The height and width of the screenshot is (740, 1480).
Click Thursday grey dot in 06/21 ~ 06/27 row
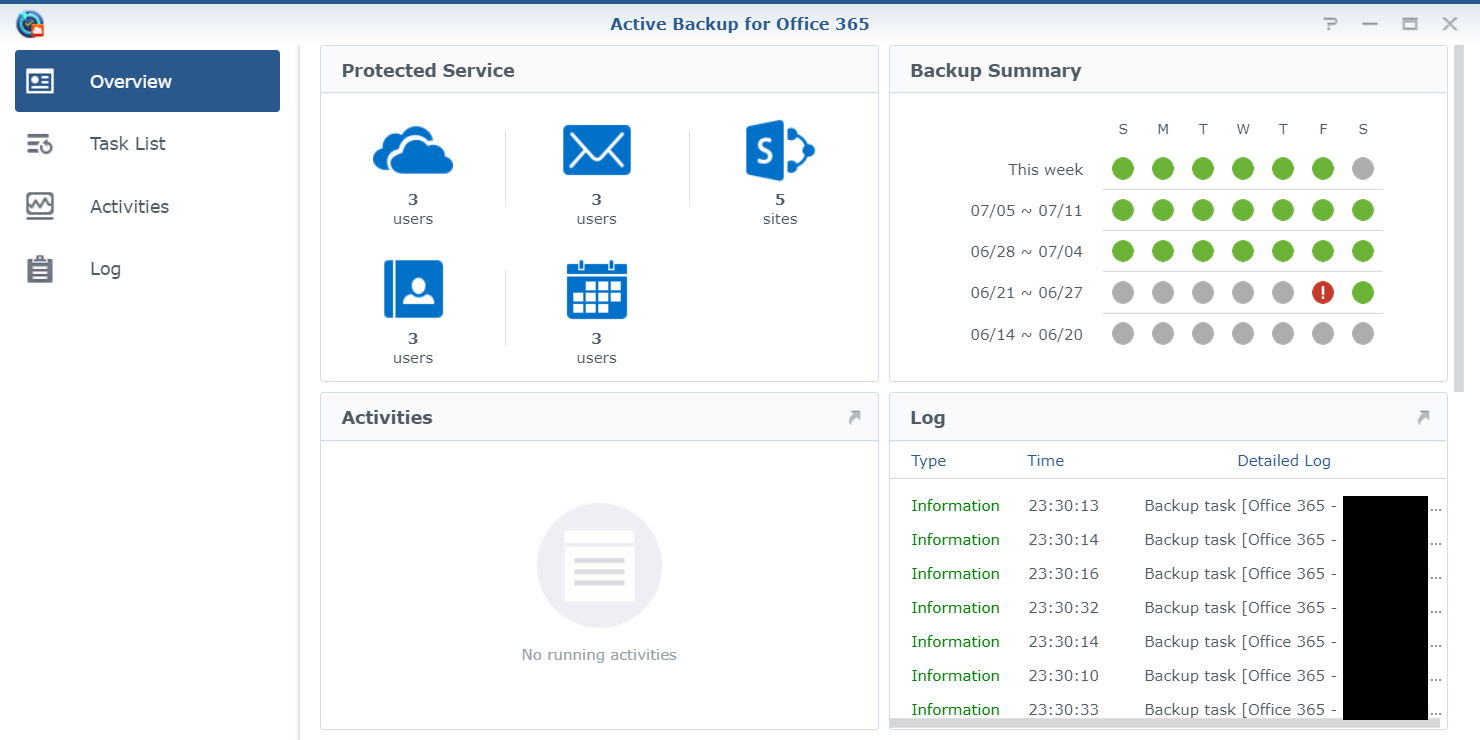pyautogui.click(x=1283, y=292)
